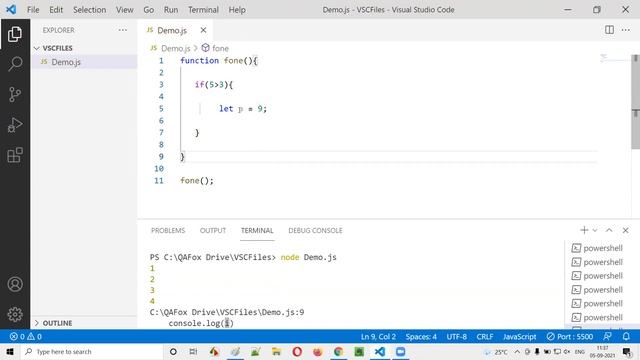Screen dimensions: 640x360
Task: Click Ln 9, Col 2 in status bar
Action: pos(378,336)
